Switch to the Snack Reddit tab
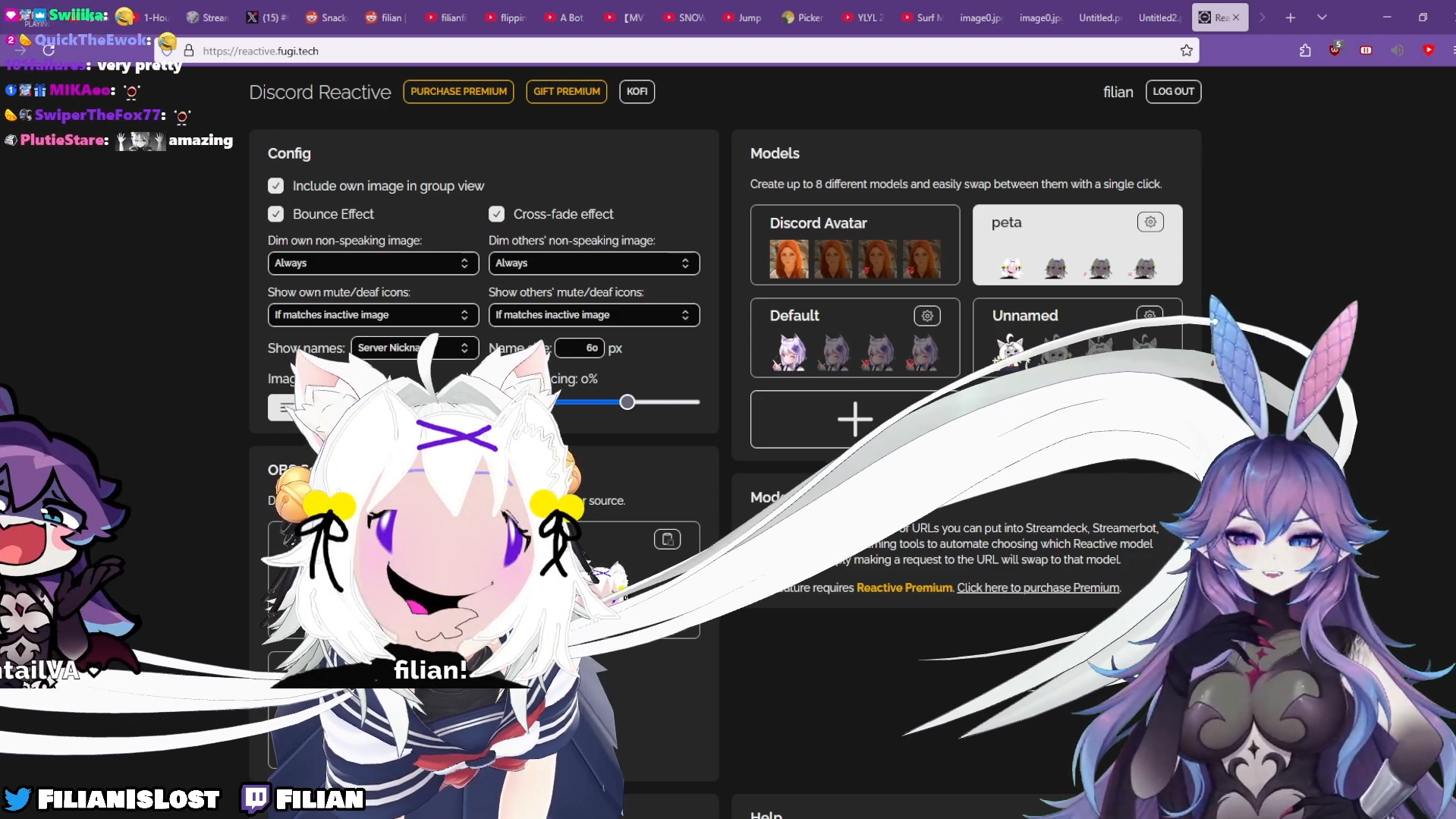 click(326, 17)
